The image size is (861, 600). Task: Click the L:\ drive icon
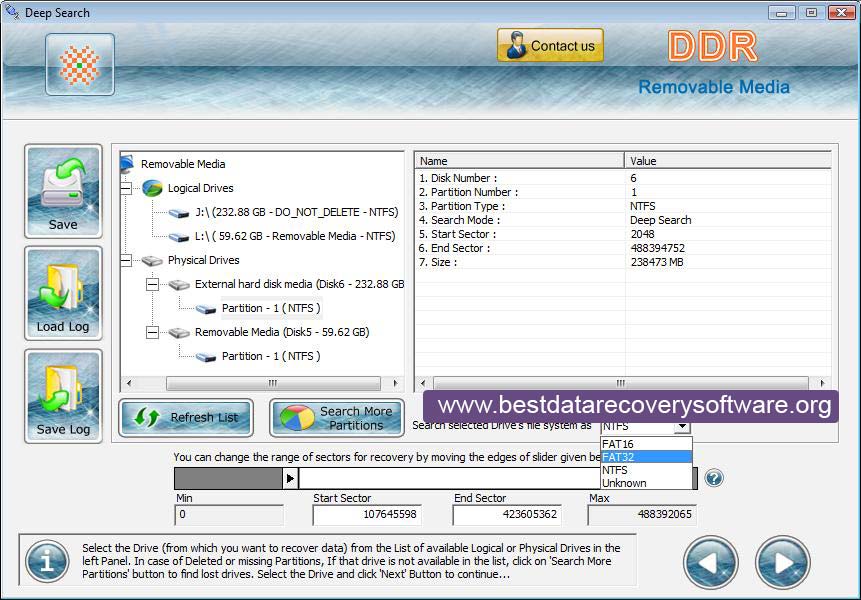click(179, 237)
